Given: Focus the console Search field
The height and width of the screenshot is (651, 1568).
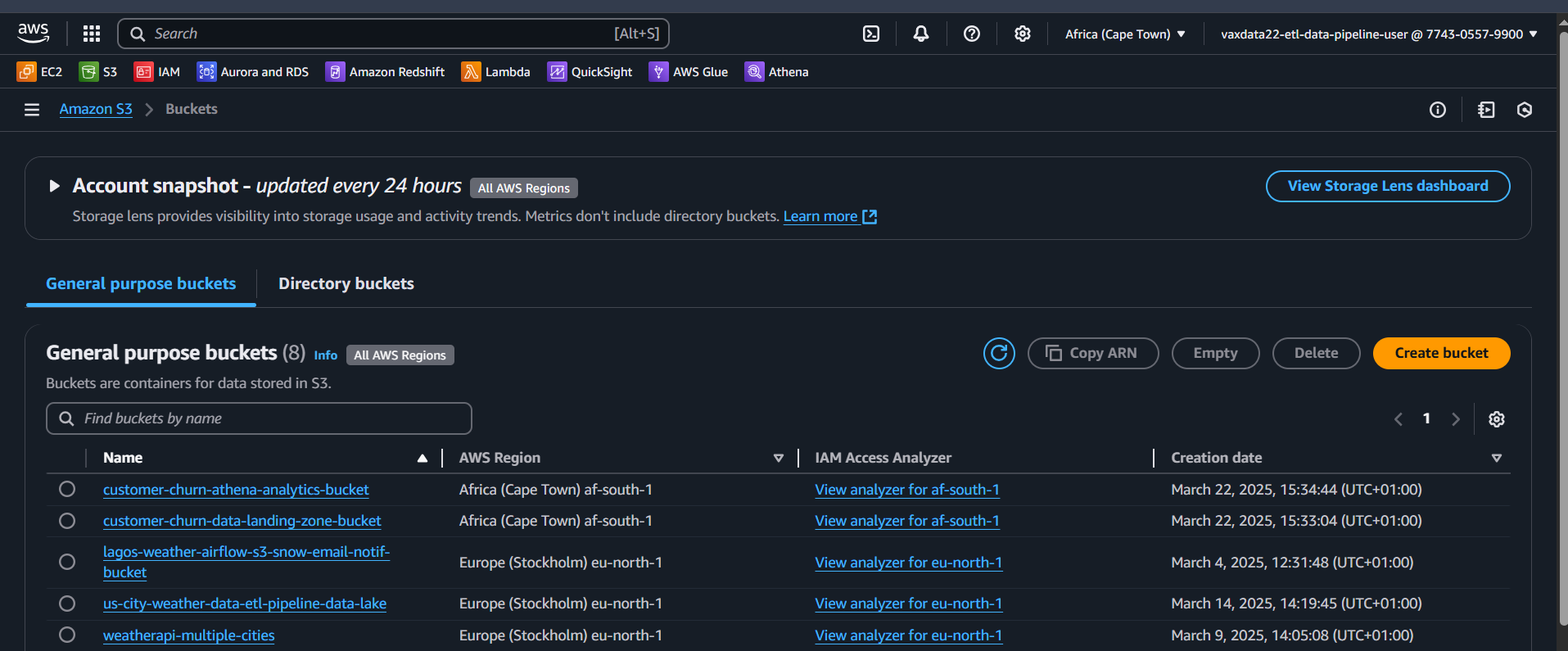Looking at the screenshot, I should point(394,34).
